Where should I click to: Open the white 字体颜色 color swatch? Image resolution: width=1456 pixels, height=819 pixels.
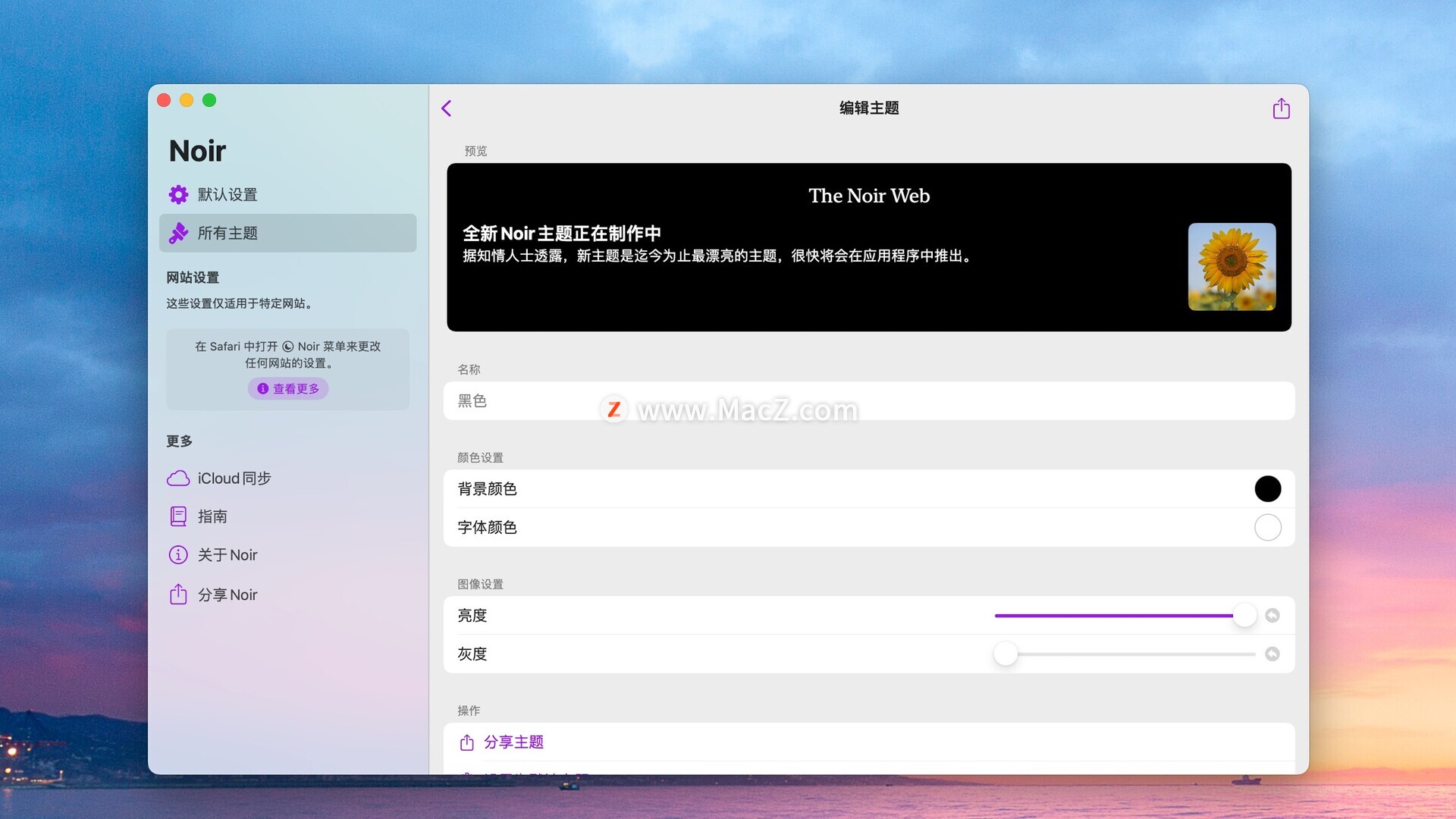point(1267,527)
